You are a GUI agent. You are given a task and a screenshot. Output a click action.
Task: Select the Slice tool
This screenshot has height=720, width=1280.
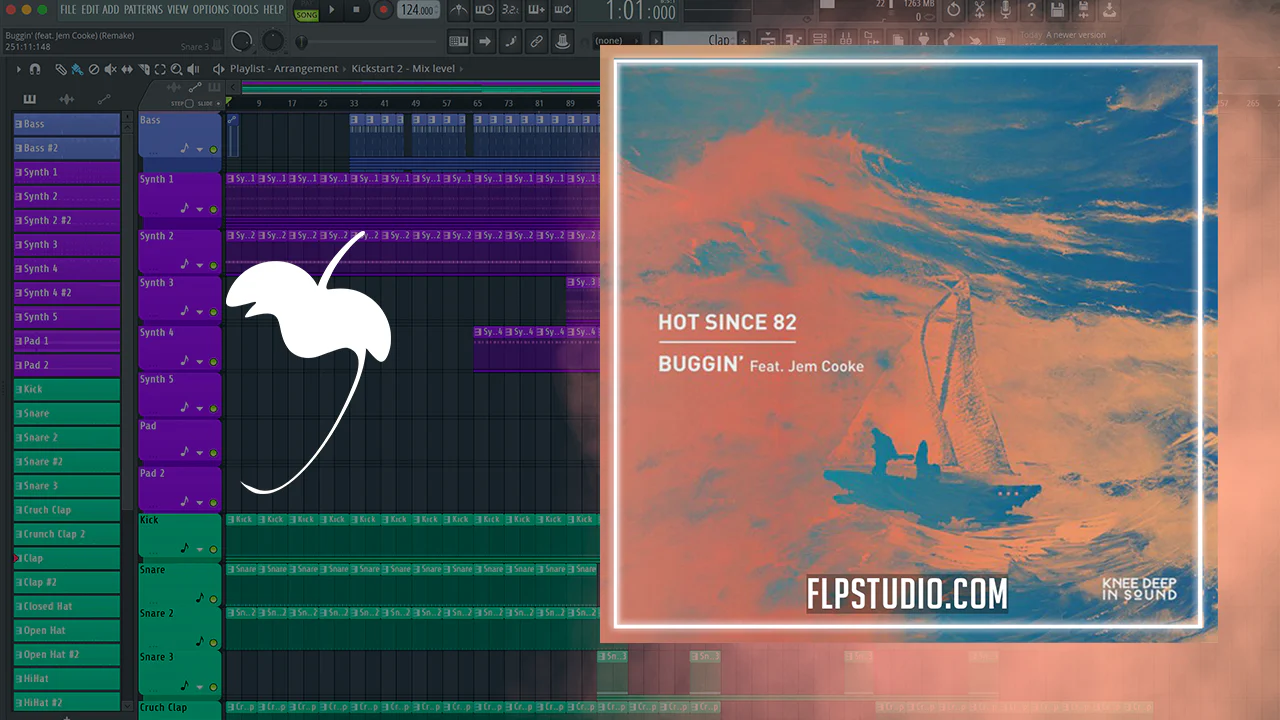click(144, 69)
